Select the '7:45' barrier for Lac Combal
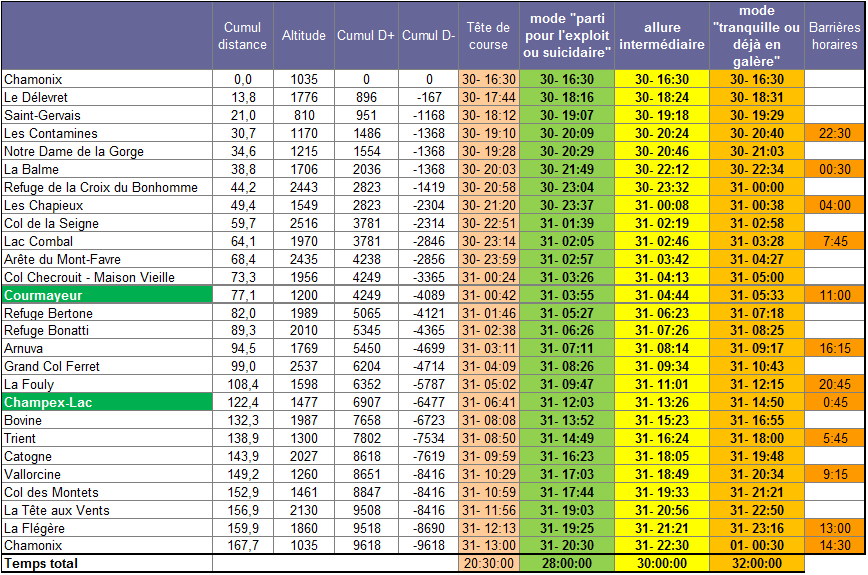The width and height of the screenshot is (868, 575). (834, 241)
